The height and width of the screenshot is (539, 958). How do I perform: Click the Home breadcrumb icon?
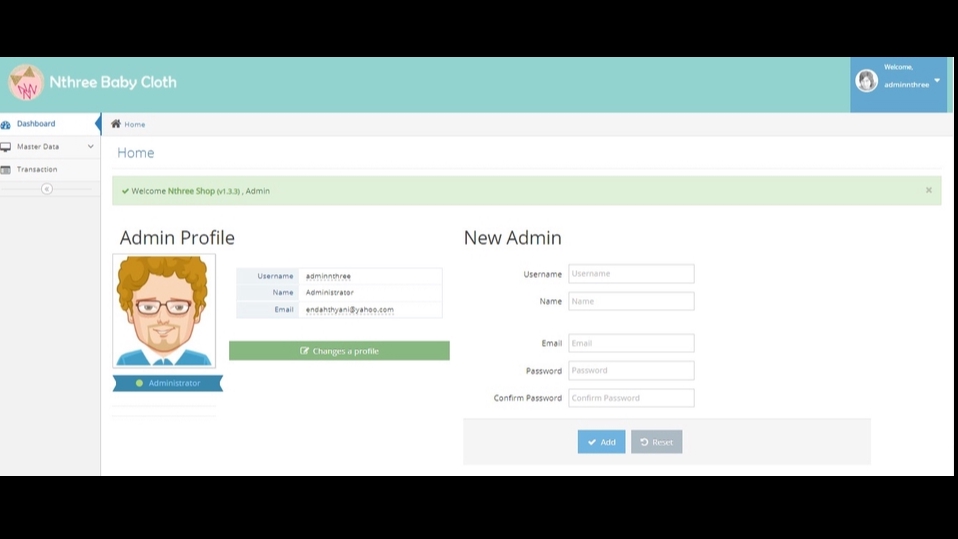click(115, 124)
